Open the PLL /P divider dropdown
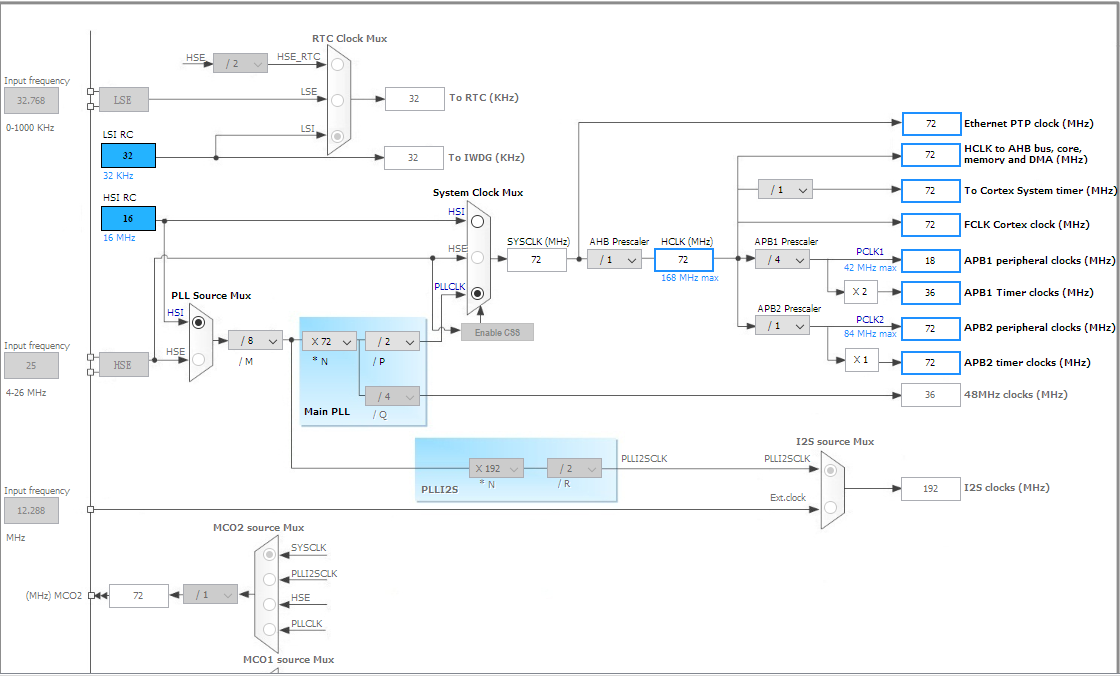This screenshot has height=676, width=1120. pos(392,342)
